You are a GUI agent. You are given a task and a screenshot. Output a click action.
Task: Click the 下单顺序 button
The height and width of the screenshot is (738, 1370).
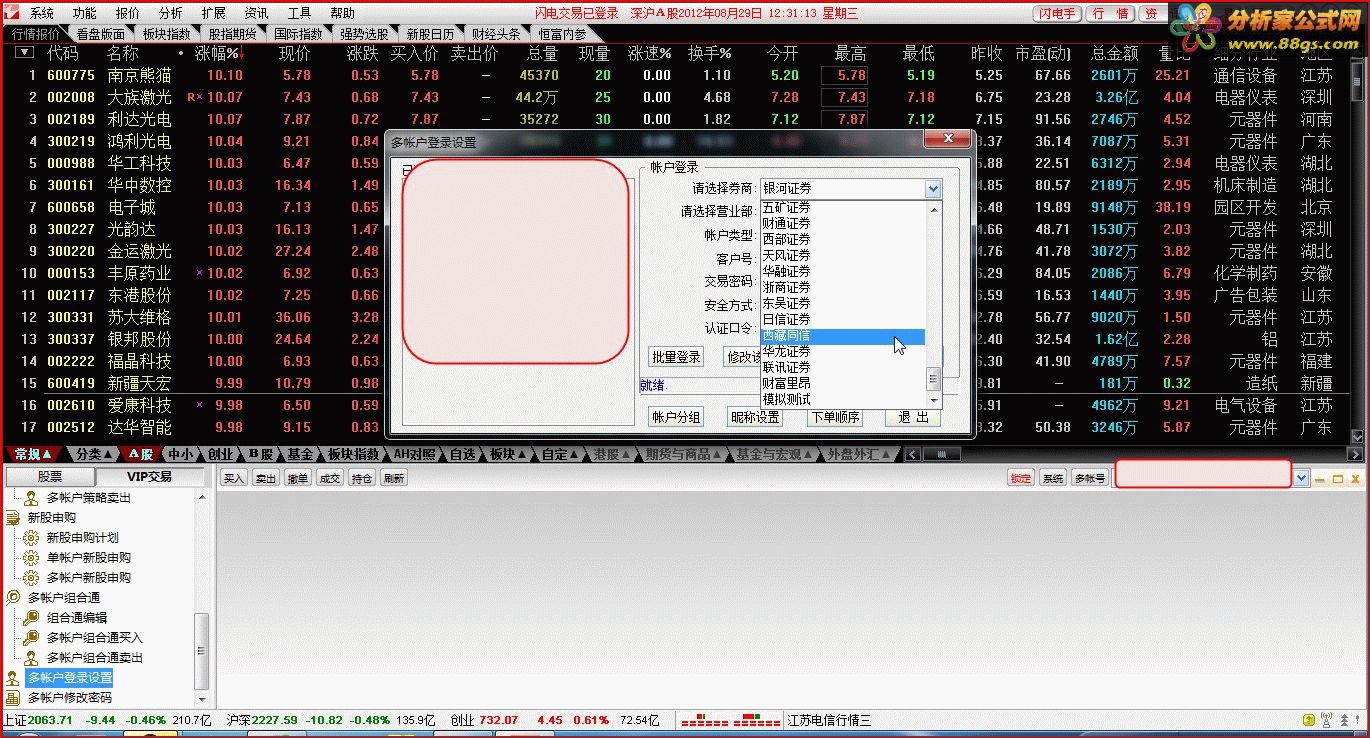834,417
